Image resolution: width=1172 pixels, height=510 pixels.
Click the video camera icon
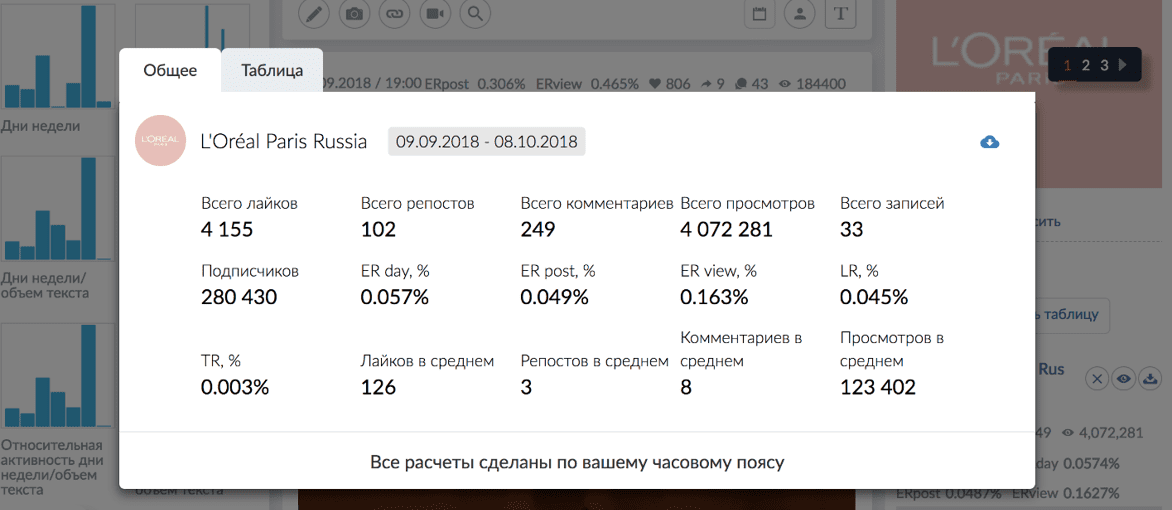coord(435,13)
